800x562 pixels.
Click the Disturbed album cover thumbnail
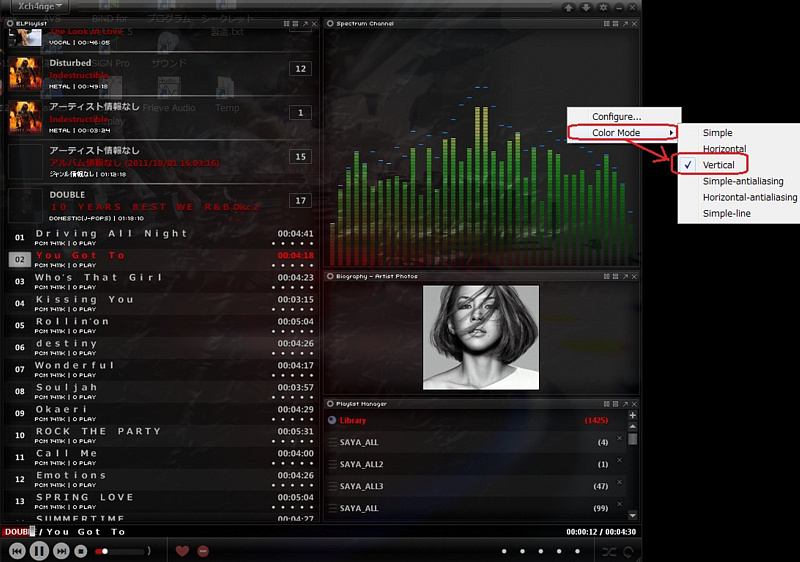click(25, 74)
